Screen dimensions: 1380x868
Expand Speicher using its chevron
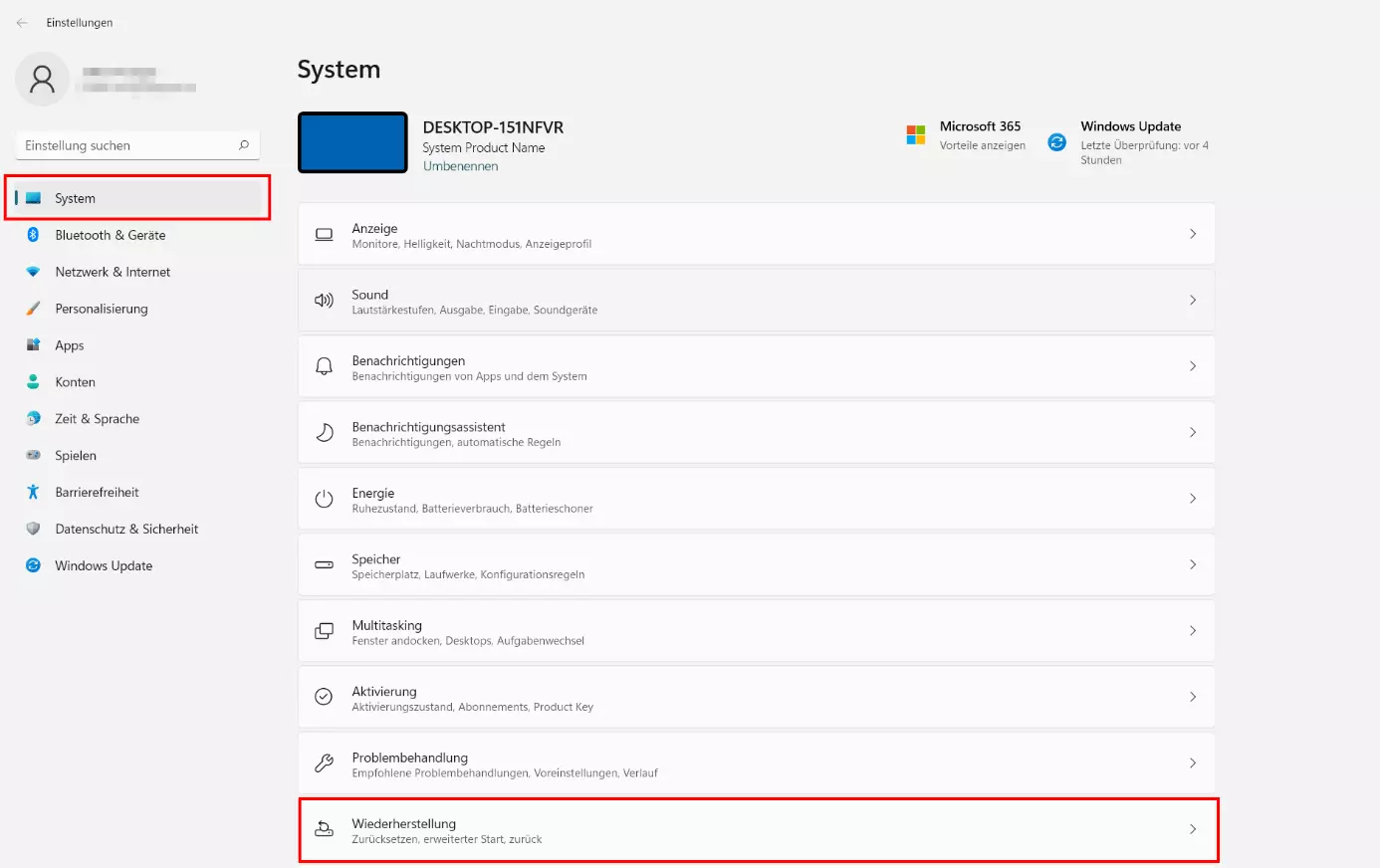[x=1193, y=564]
